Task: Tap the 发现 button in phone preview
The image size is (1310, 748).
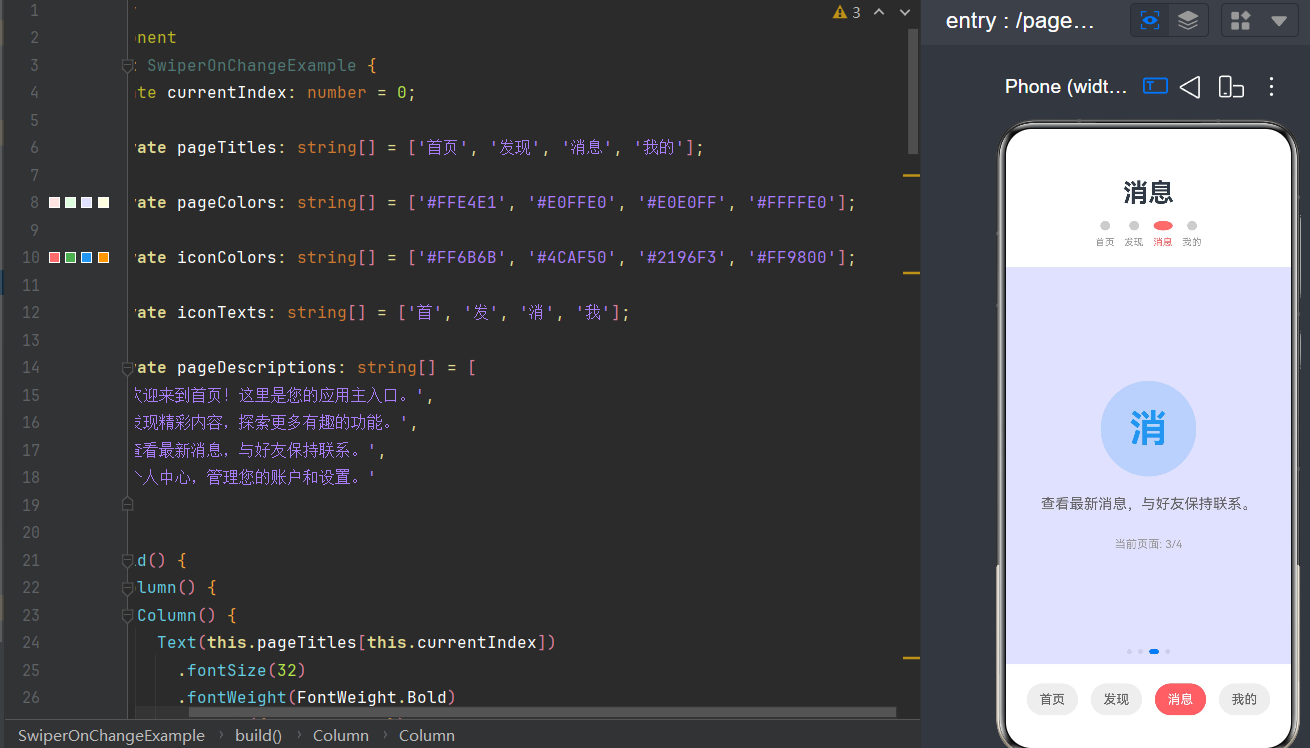Action: point(1116,699)
